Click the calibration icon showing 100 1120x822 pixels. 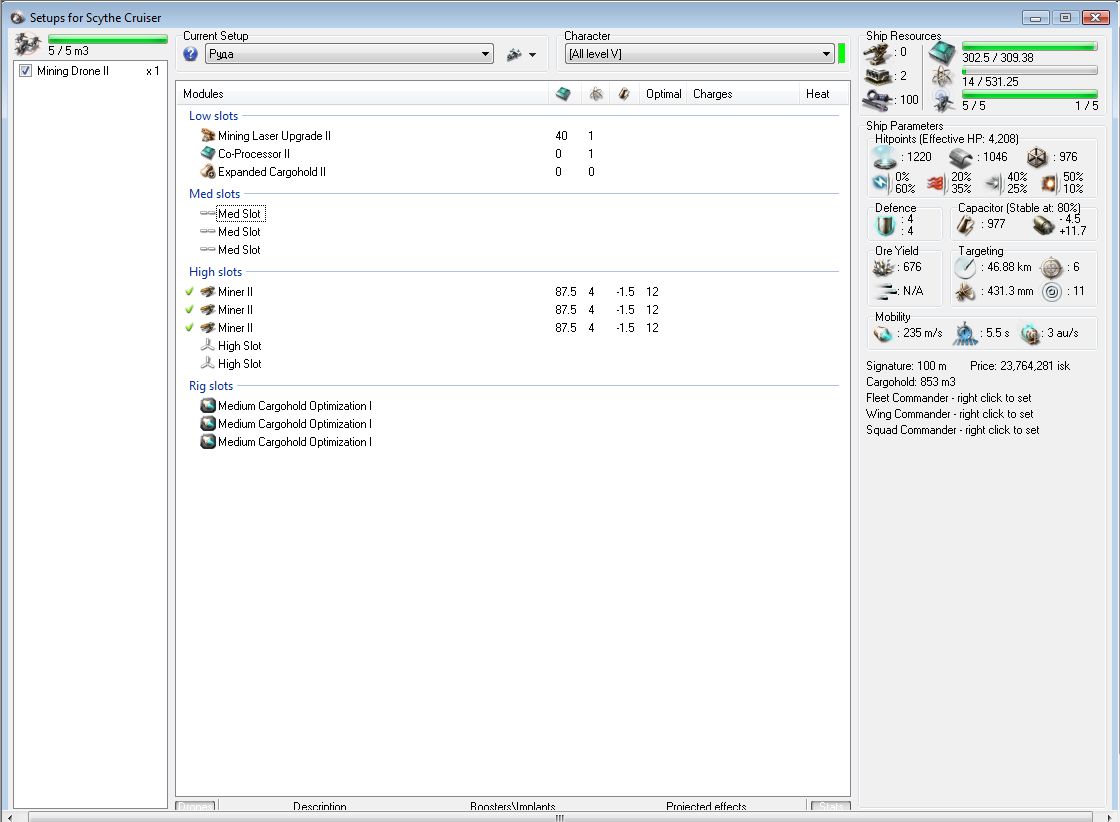tap(877, 100)
